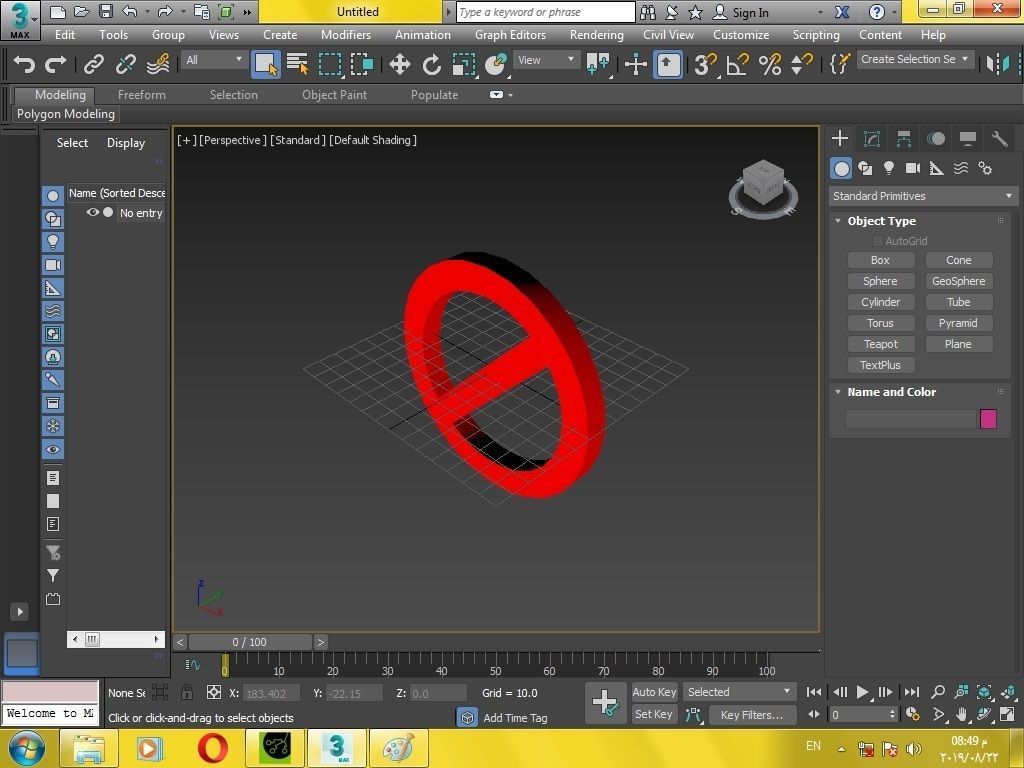The height and width of the screenshot is (768, 1024).
Task: Open the Hierarchy command panel tab
Action: pos(904,138)
